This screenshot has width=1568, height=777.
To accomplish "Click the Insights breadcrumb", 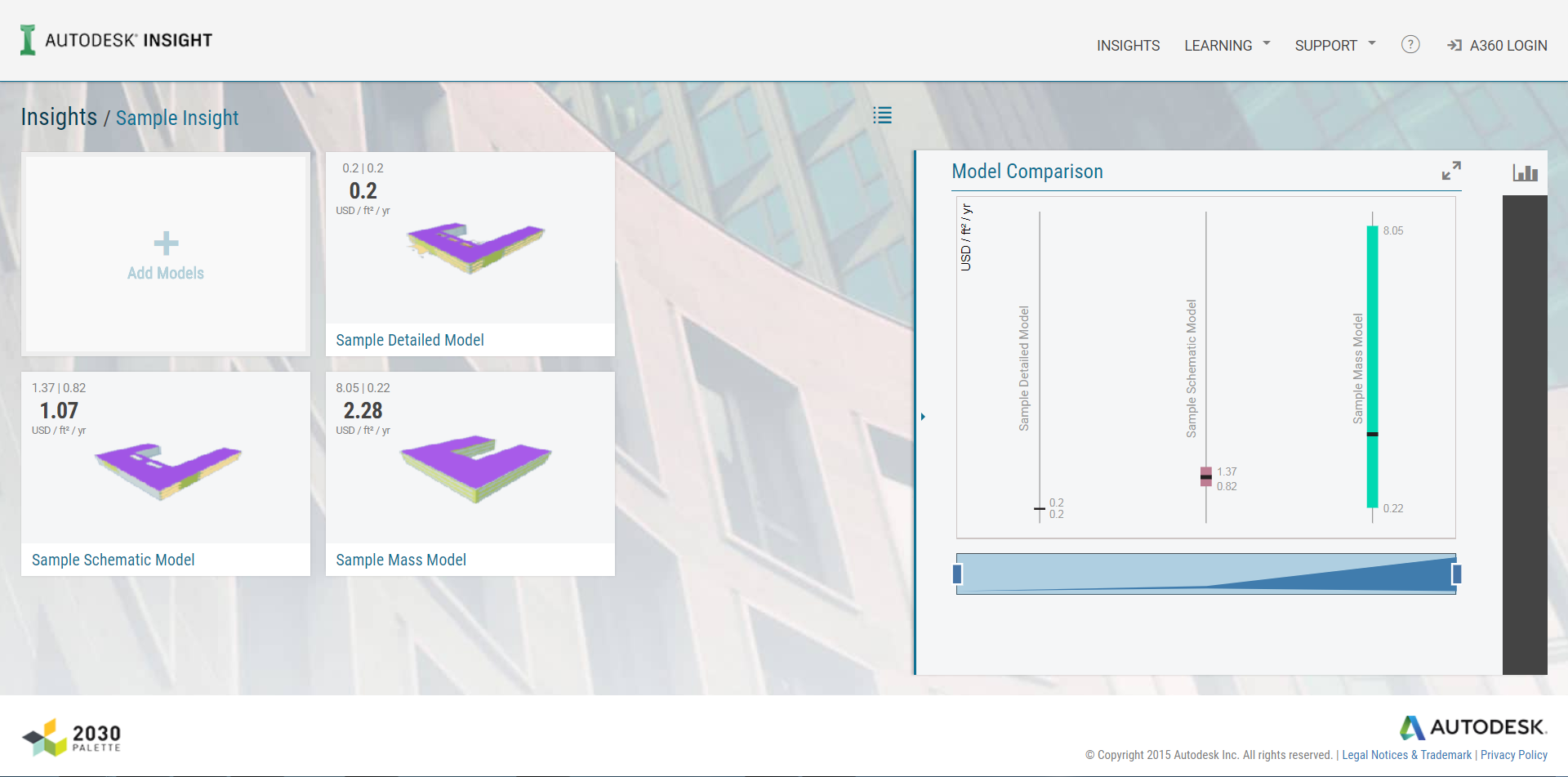I will 58,117.
